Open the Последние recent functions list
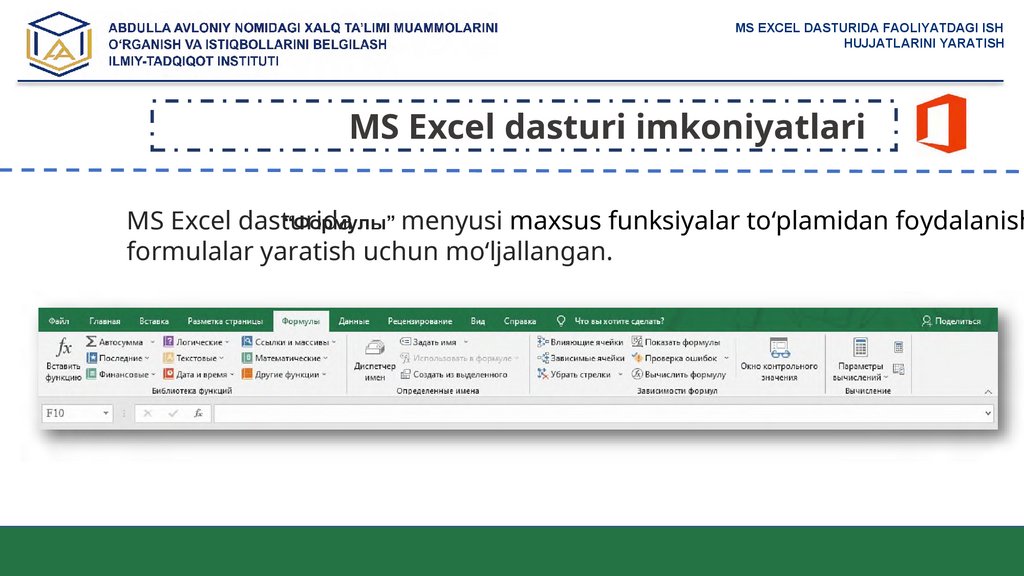1024x576 pixels. point(118,358)
